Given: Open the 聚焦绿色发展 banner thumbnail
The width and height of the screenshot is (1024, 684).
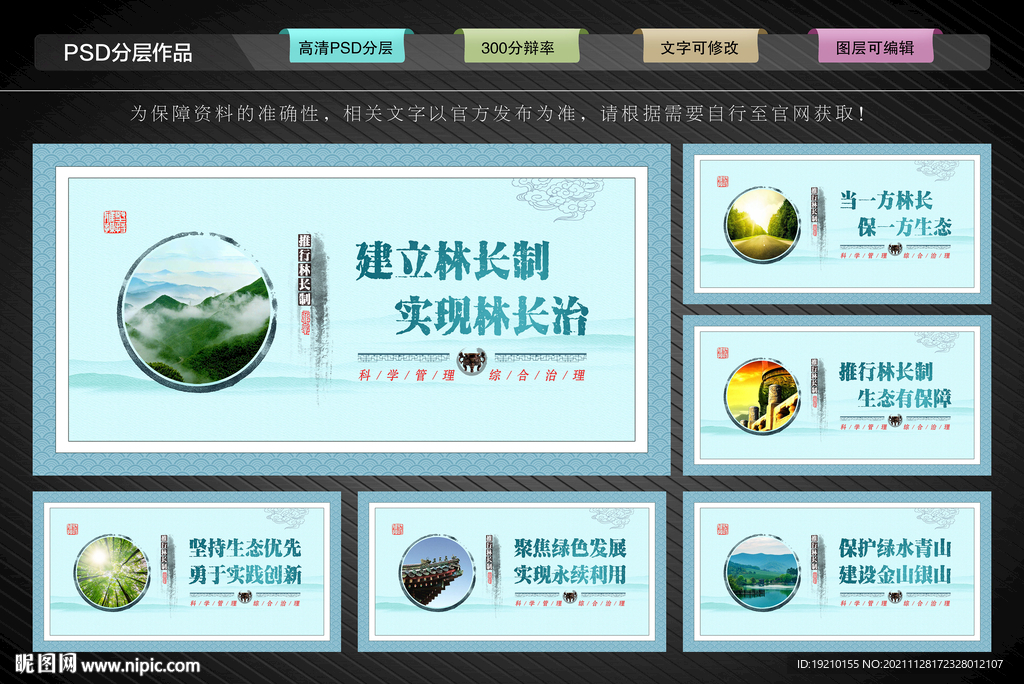Looking at the screenshot, I should pyautogui.click(x=511, y=572).
